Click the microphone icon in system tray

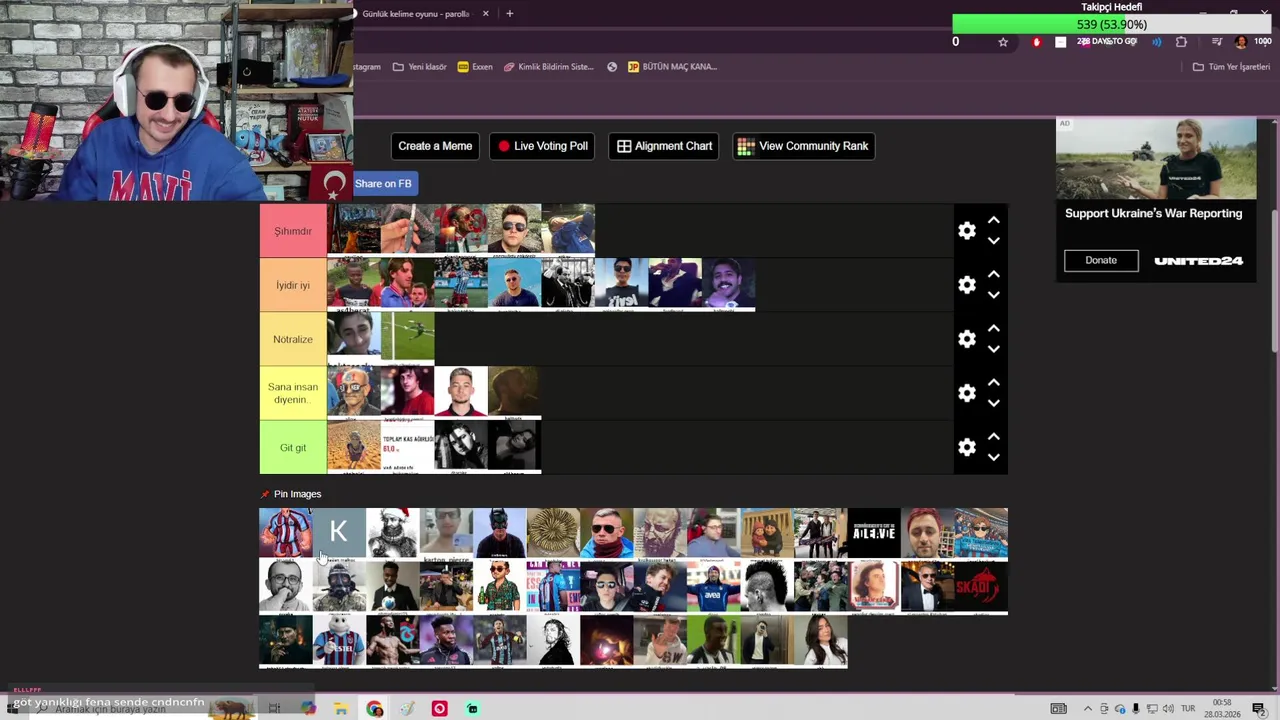click(1135, 709)
